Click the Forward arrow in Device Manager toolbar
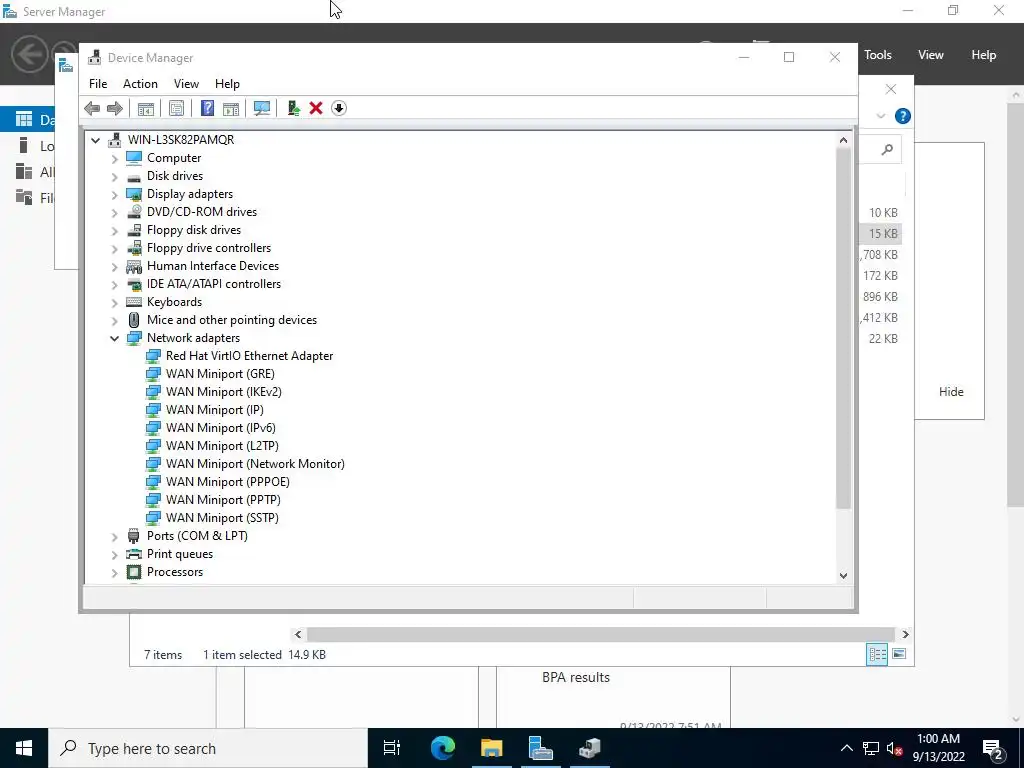 pyautogui.click(x=114, y=108)
